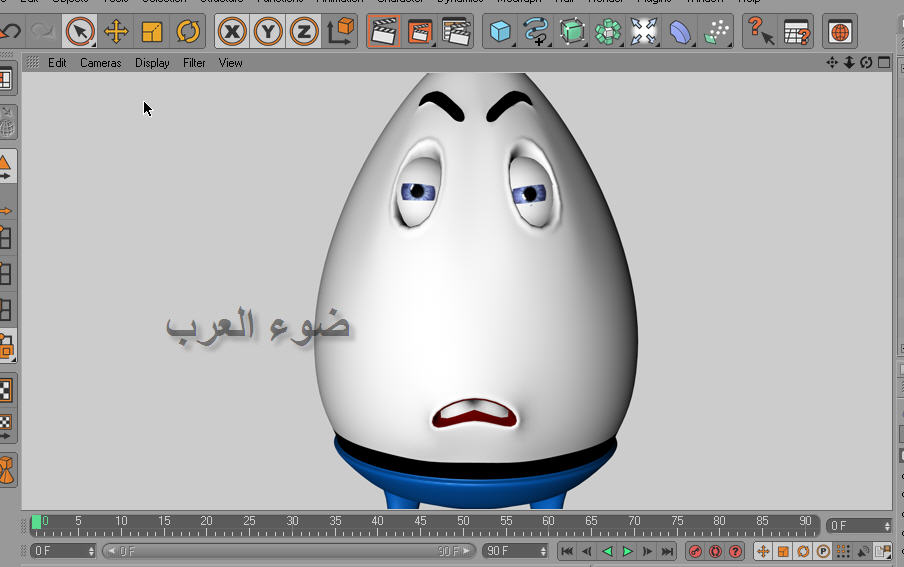Viewport: 904px width, 567px height.
Task: Render to Picture Viewer clapperboard icon
Action: click(x=420, y=31)
